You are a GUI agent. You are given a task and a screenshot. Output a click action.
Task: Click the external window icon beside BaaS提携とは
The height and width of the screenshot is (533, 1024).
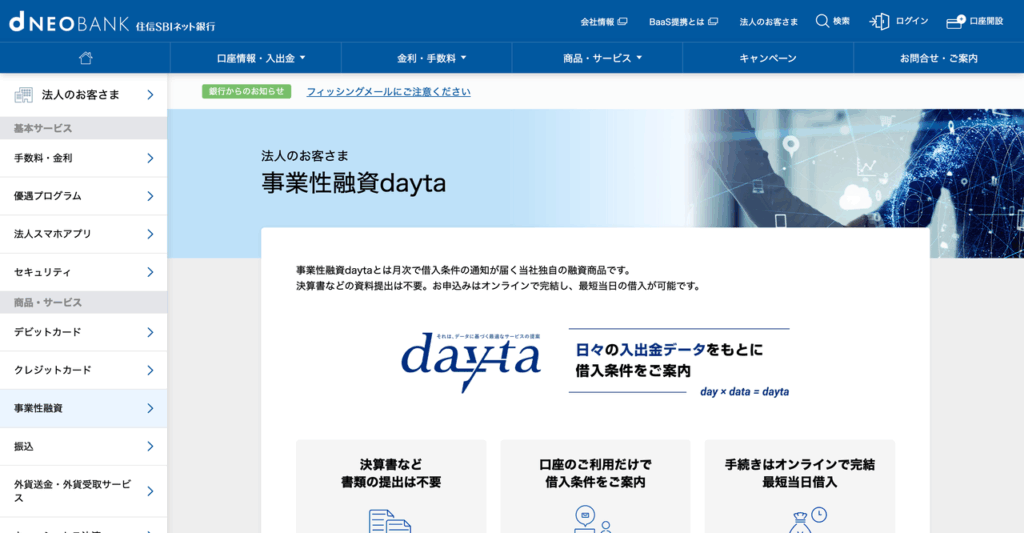coord(712,22)
